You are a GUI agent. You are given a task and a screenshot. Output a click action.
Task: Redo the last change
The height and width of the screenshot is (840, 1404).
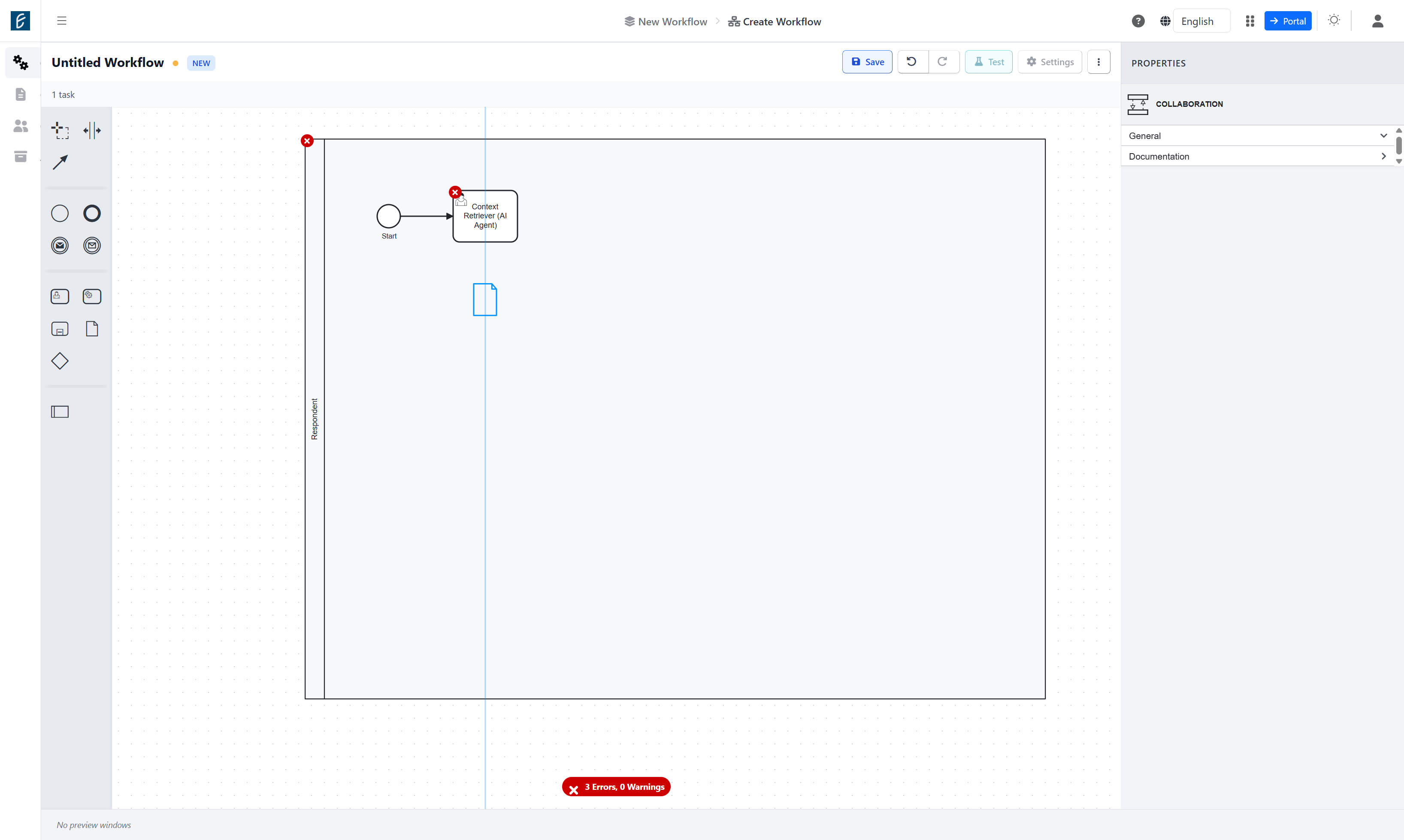click(x=943, y=62)
